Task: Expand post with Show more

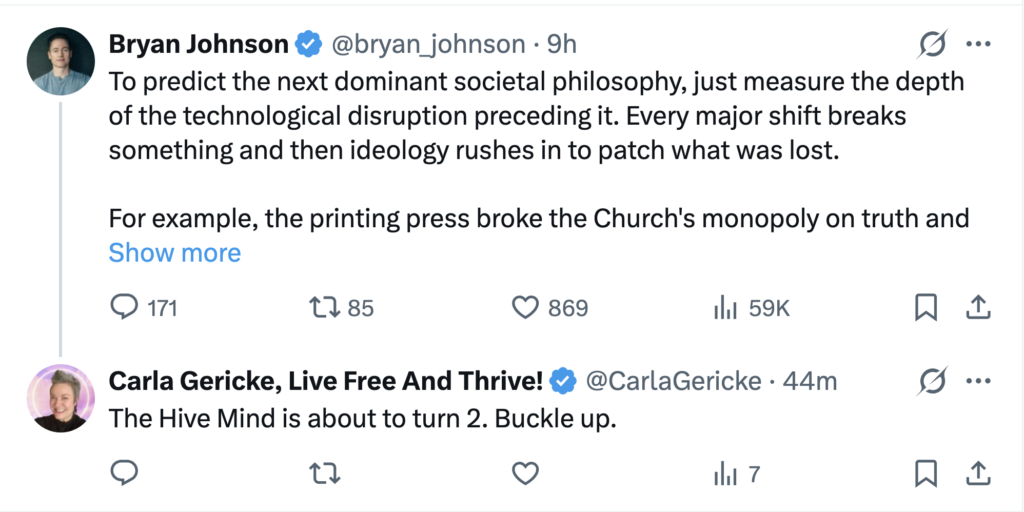Action: coord(175,253)
